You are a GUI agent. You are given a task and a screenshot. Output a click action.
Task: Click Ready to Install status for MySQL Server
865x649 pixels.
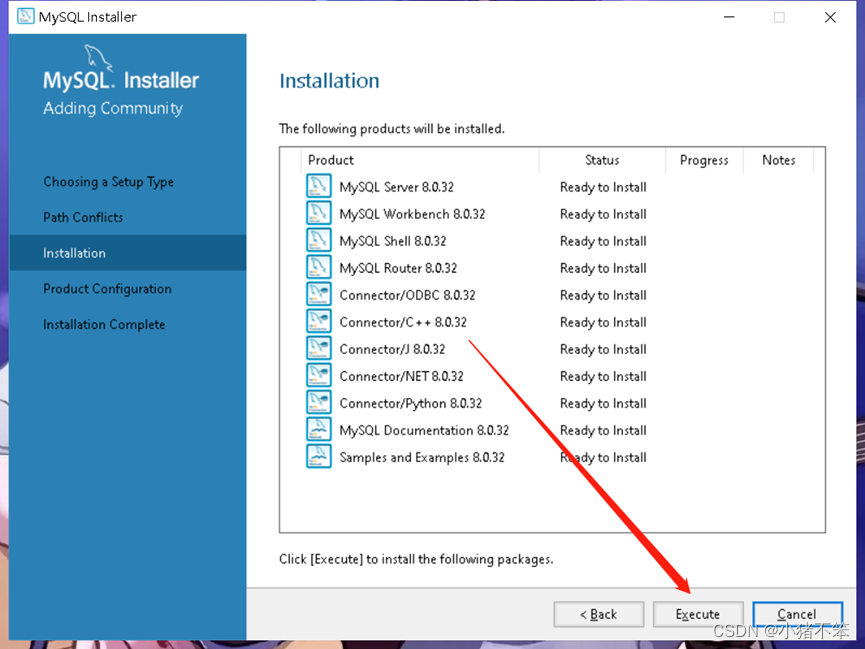point(603,188)
